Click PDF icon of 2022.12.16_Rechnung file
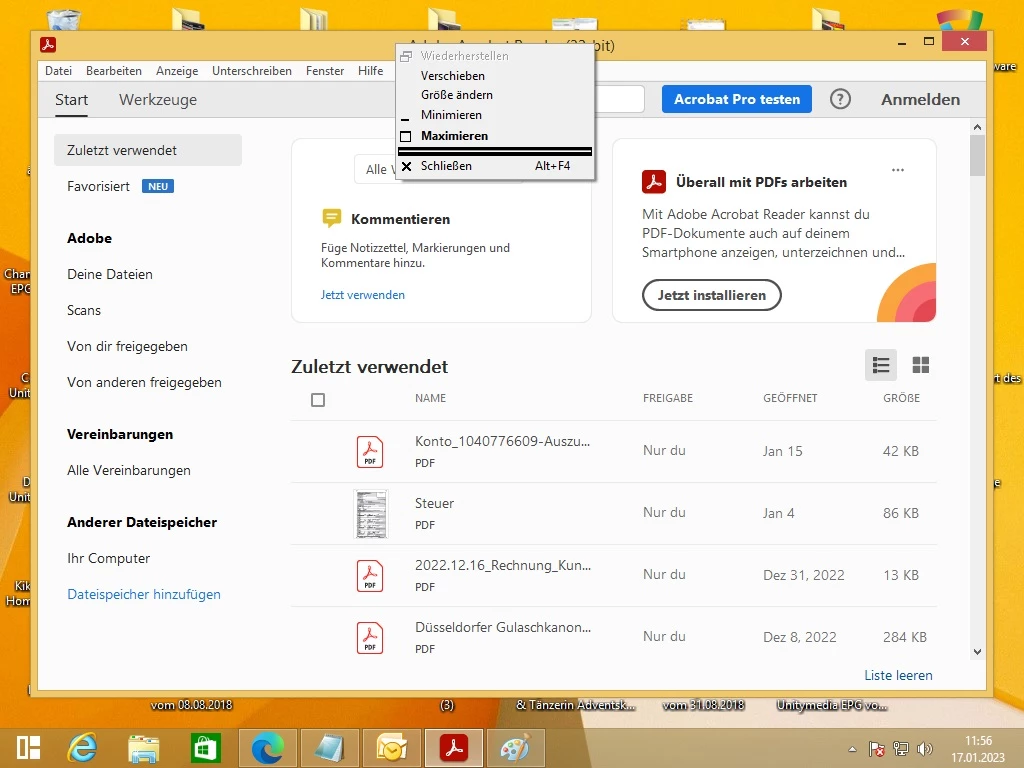Screen dimensions: 1024x768 pyautogui.click(x=370, y=576)
